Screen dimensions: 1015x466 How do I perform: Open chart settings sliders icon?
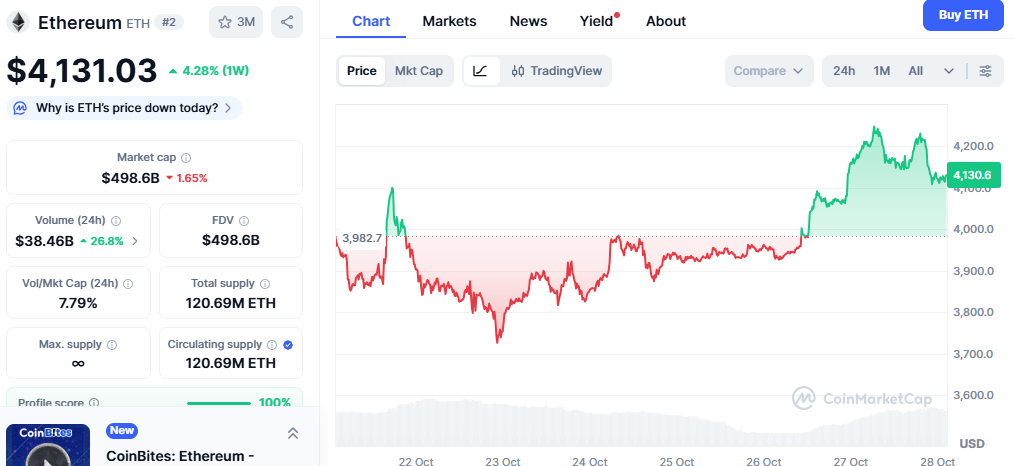pyautogui.click(x=985, y=71)
